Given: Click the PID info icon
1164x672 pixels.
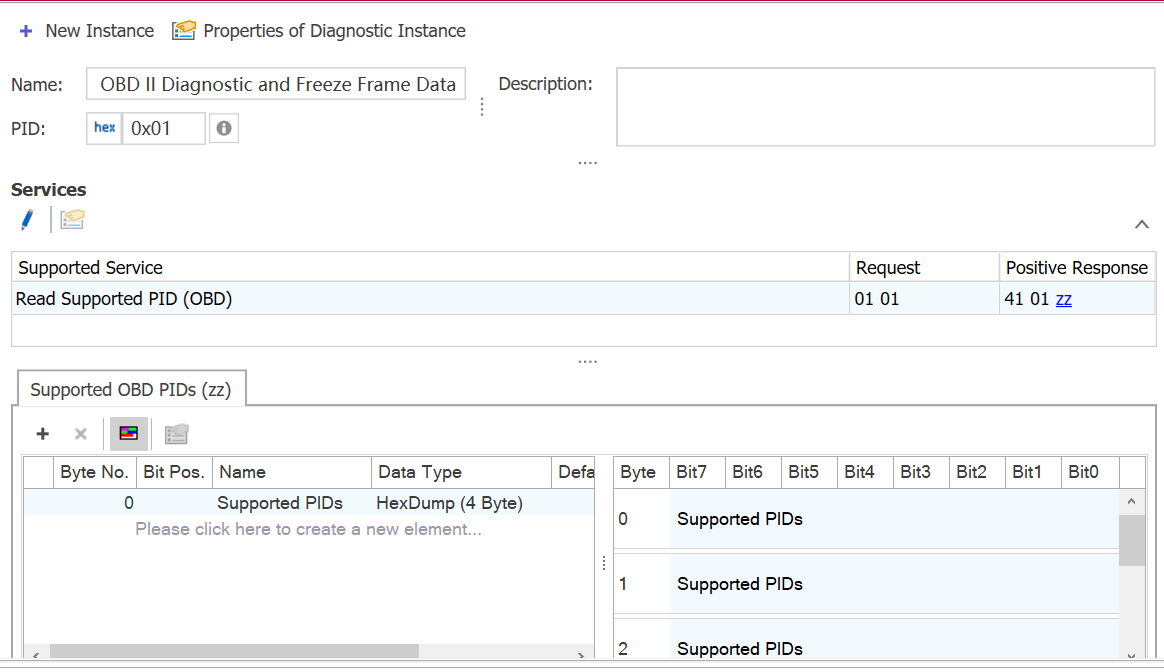Looking at the screenshot, I should point(224,128).
